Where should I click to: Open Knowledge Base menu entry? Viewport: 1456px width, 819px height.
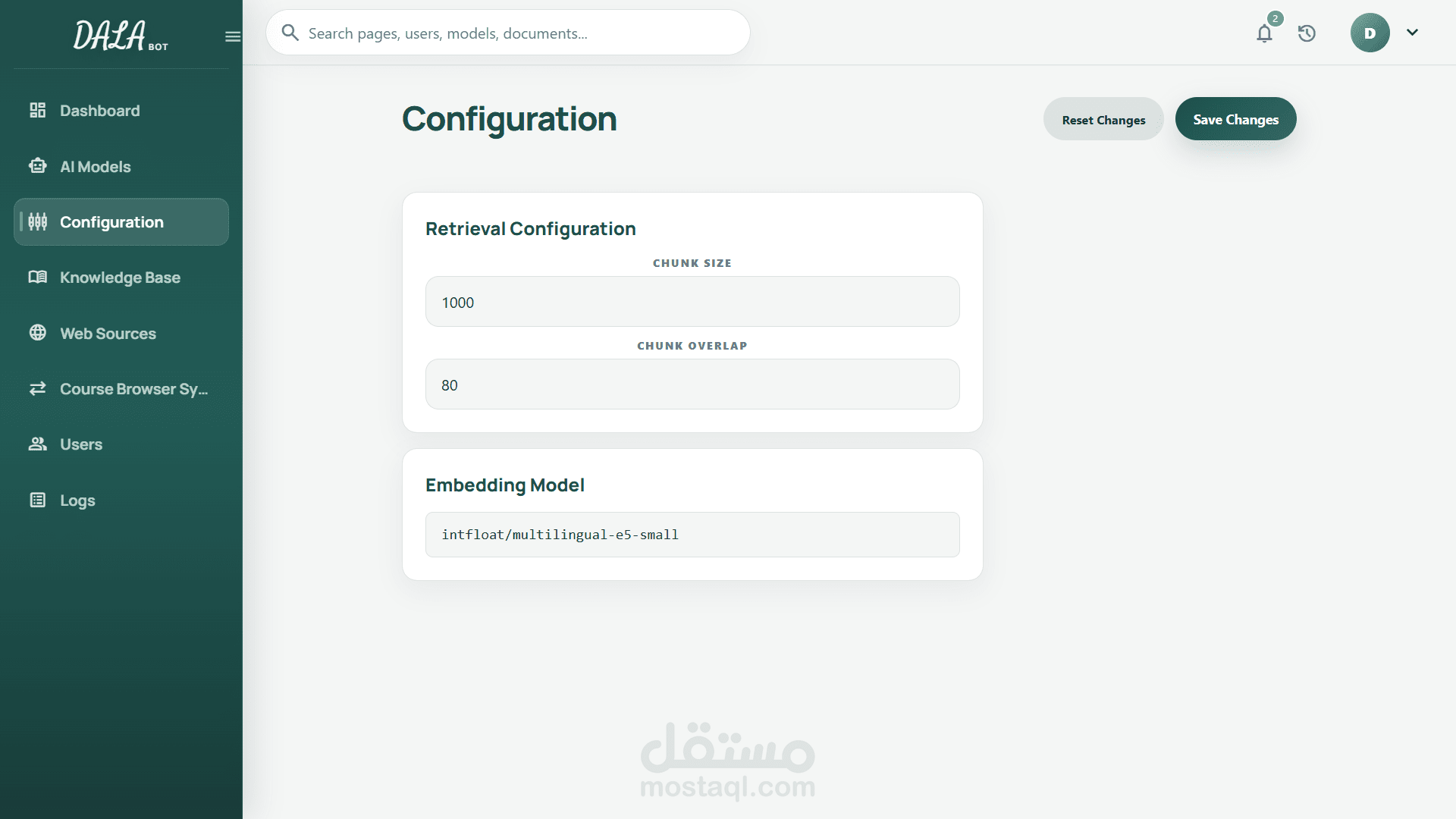121,278
